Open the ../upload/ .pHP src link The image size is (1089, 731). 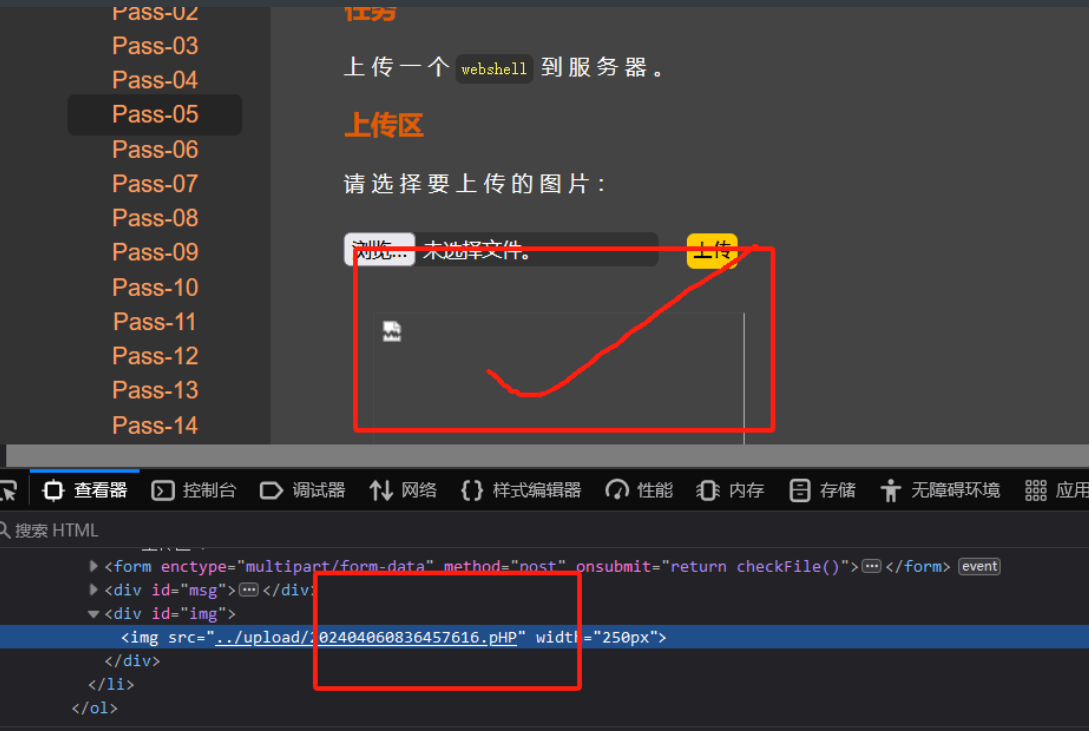(x=366, y=637)
